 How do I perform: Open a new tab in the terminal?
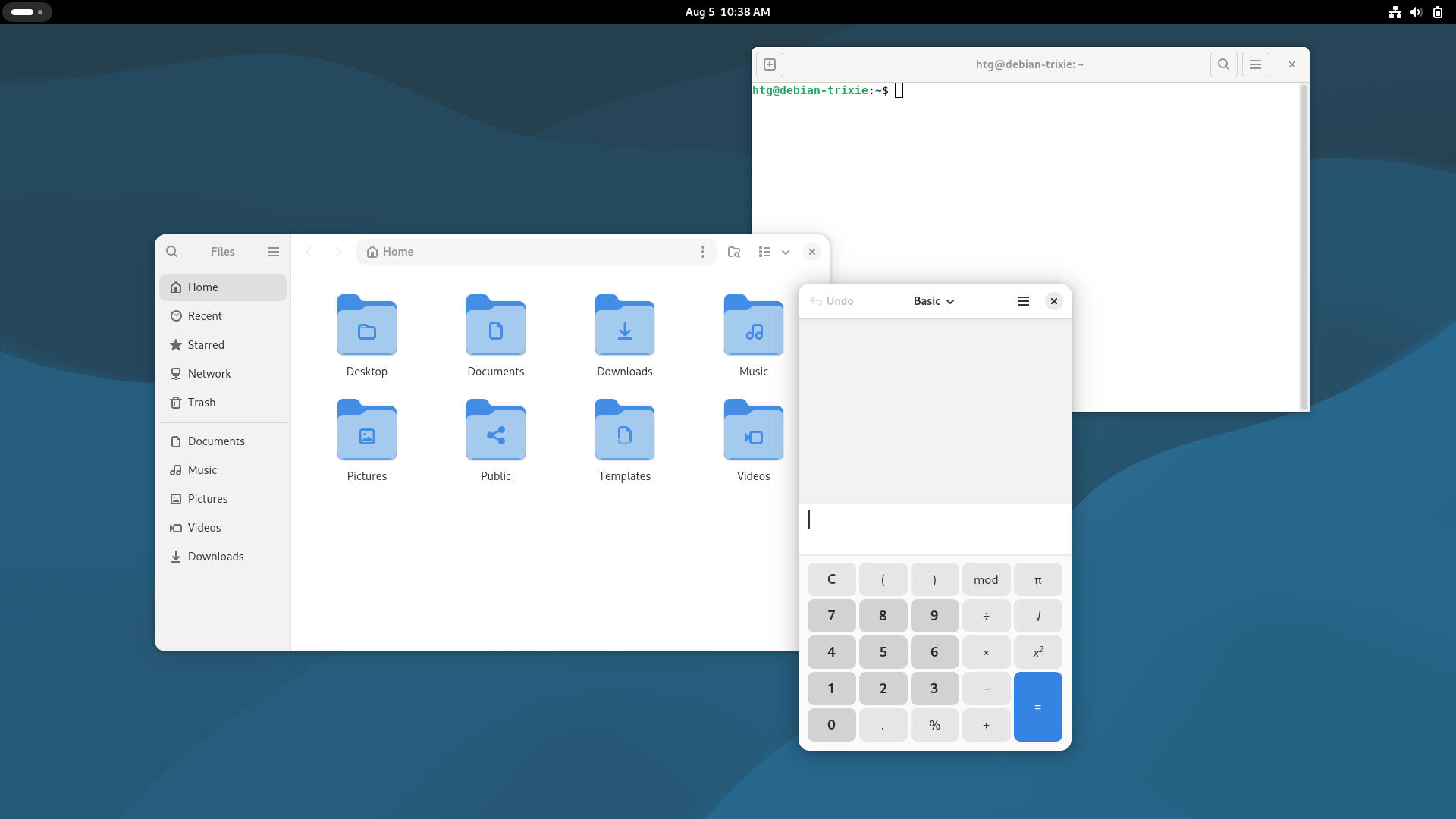point(770,64)
